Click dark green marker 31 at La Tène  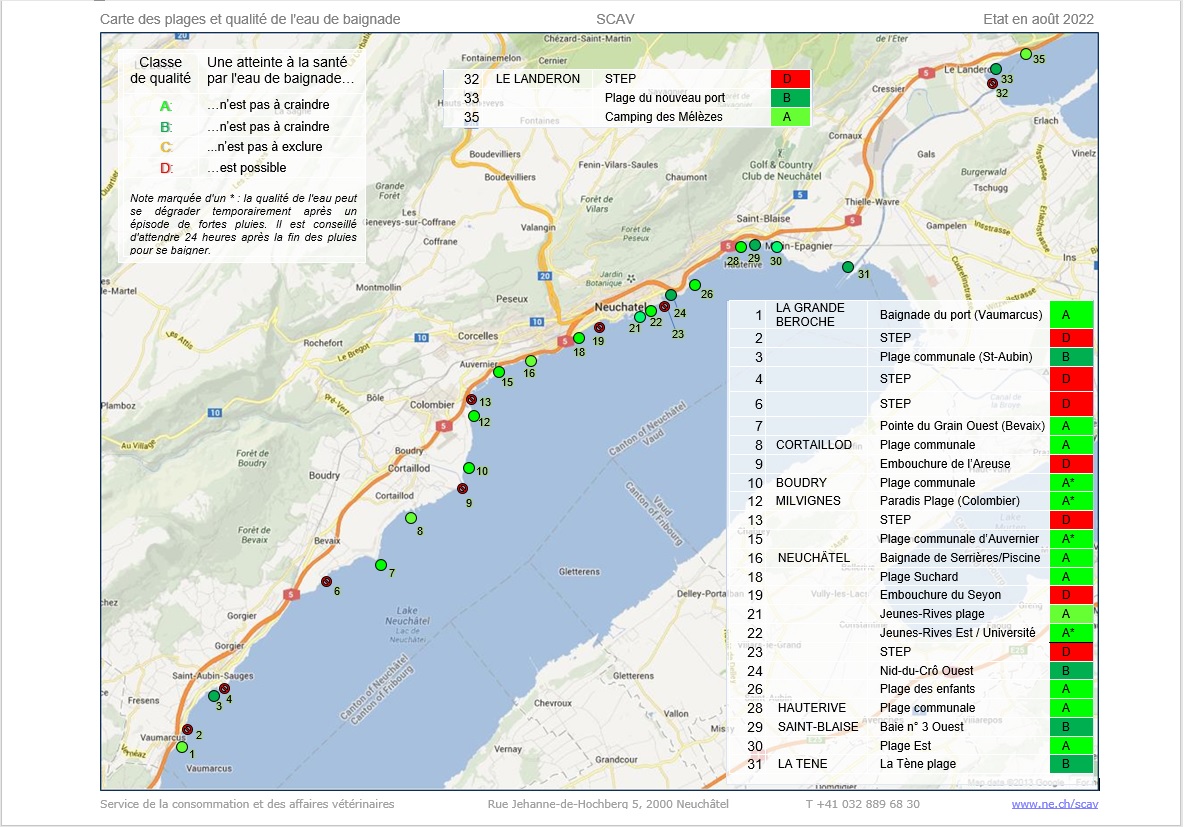[x=848, y=267]
